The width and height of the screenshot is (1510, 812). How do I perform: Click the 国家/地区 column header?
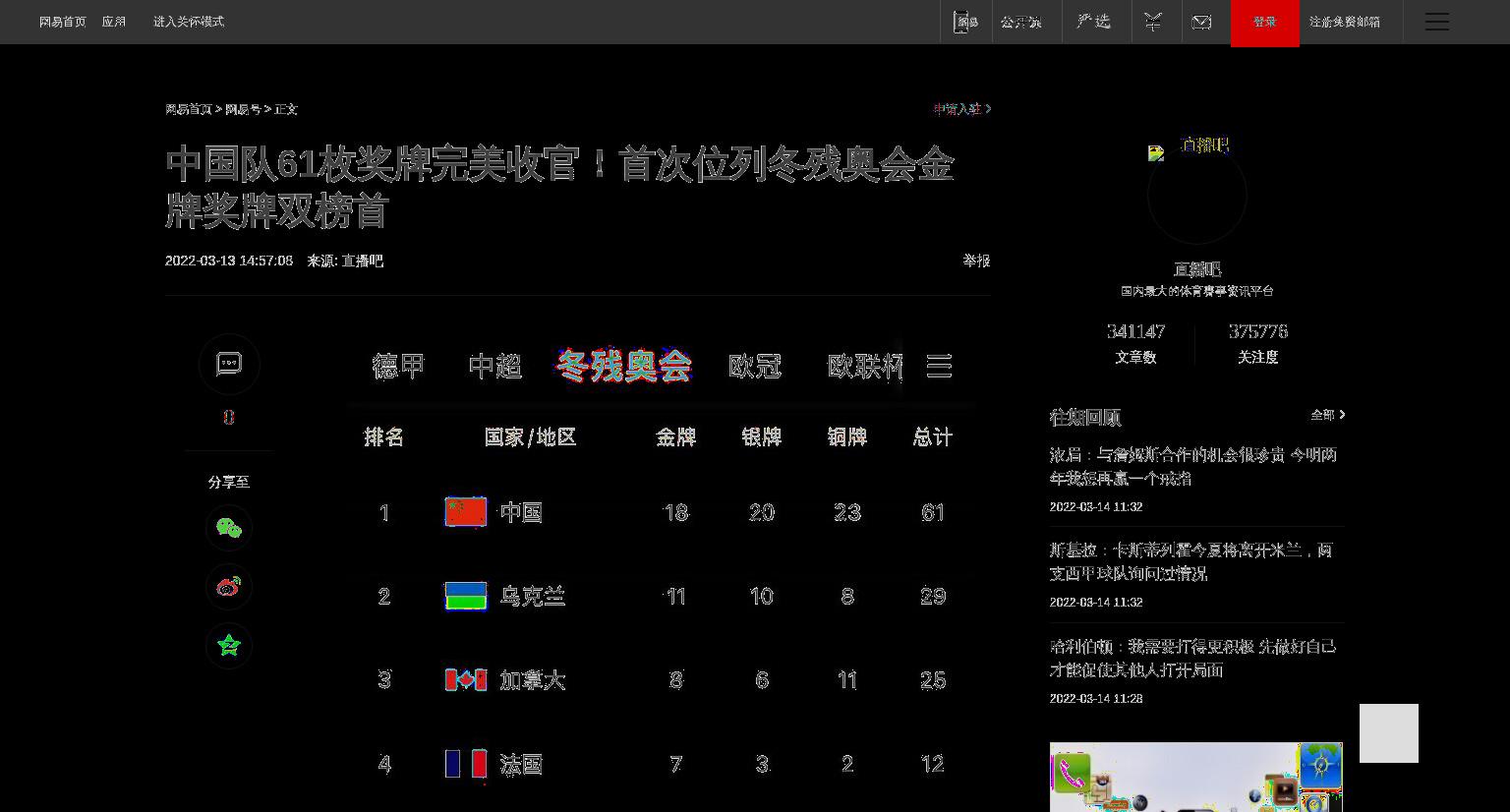tap(531, 436)
